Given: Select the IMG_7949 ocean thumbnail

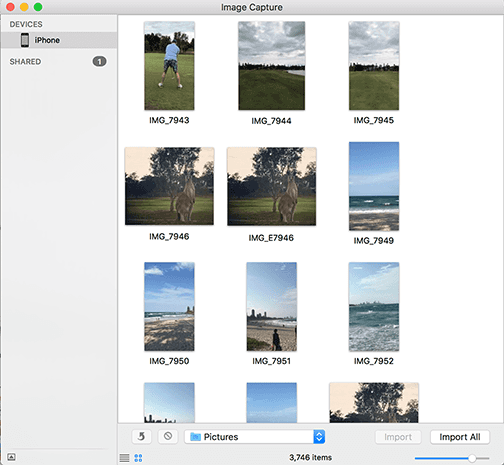Looking at the screenshot, I should (x=374, y=186).
